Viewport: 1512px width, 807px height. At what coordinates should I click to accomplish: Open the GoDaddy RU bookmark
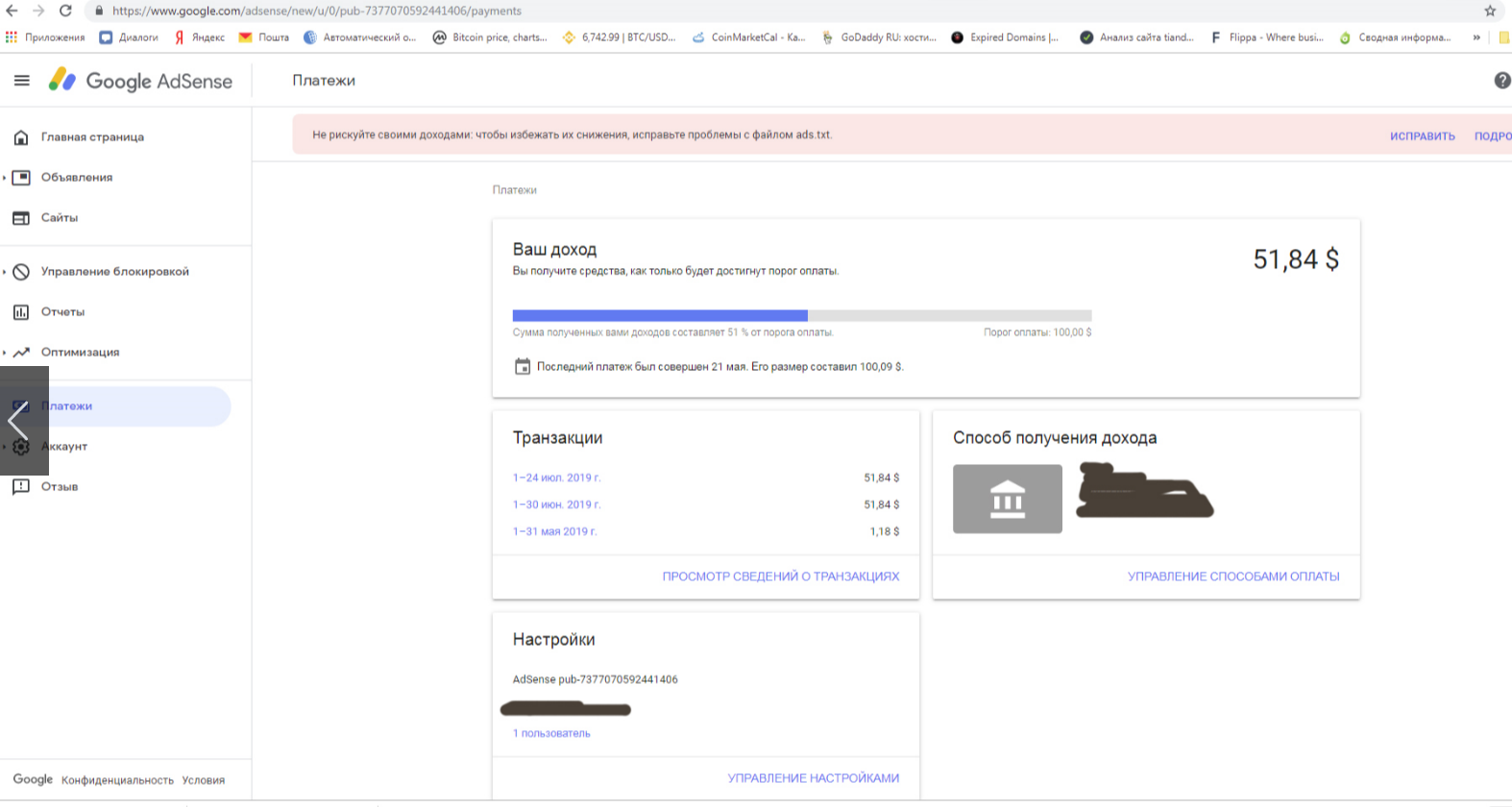coord(879,37)
